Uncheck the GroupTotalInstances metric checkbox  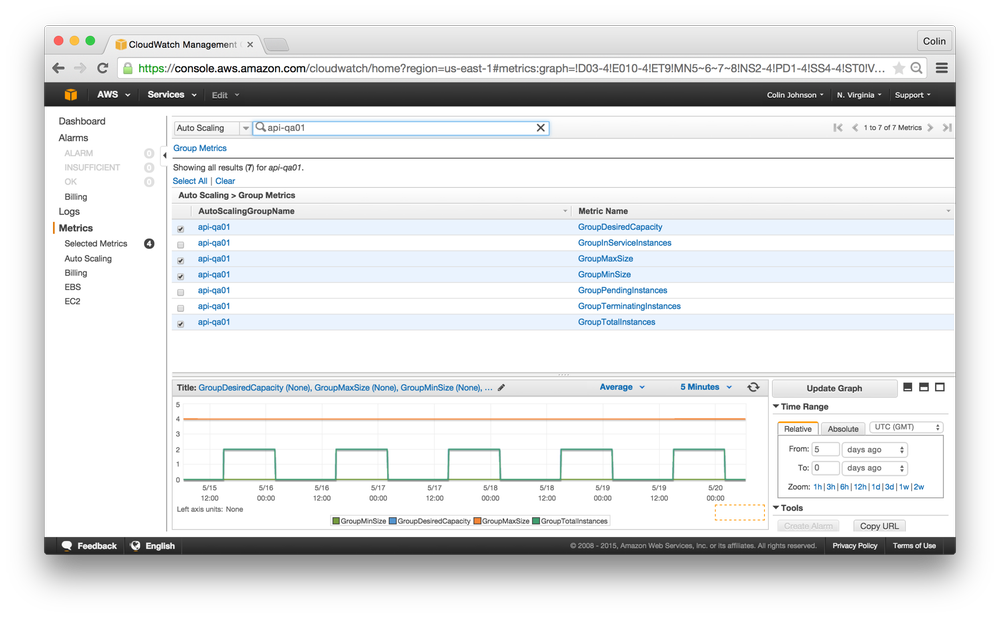(180, 324)
